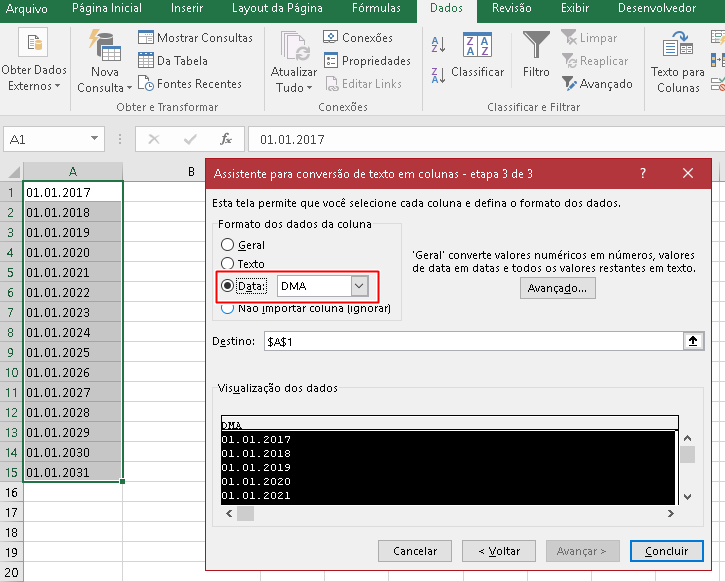
Task: Switch to the Inserir tab
Action: tap(187, 8)
